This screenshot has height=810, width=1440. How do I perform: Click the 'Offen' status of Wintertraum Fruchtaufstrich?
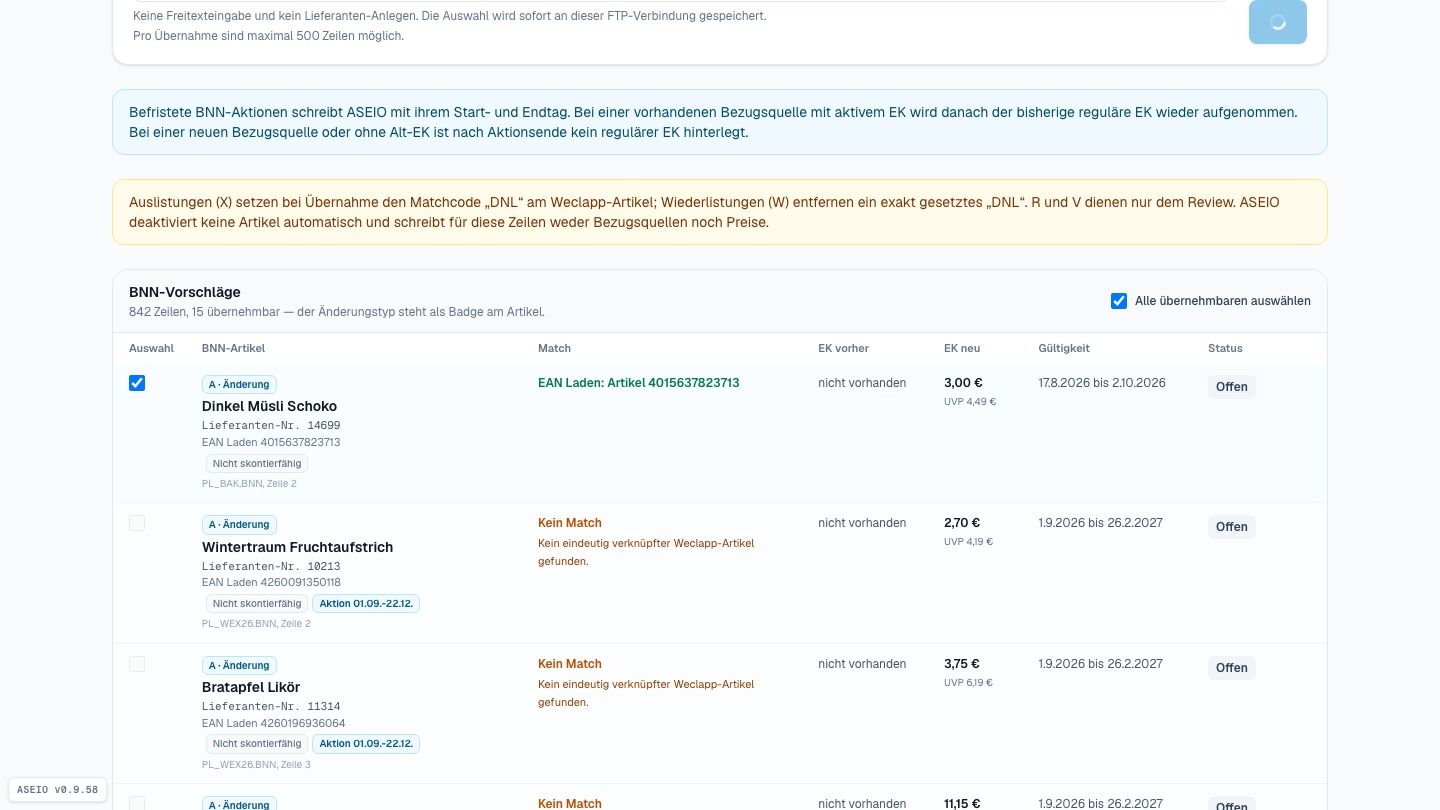click(1232, 527)
